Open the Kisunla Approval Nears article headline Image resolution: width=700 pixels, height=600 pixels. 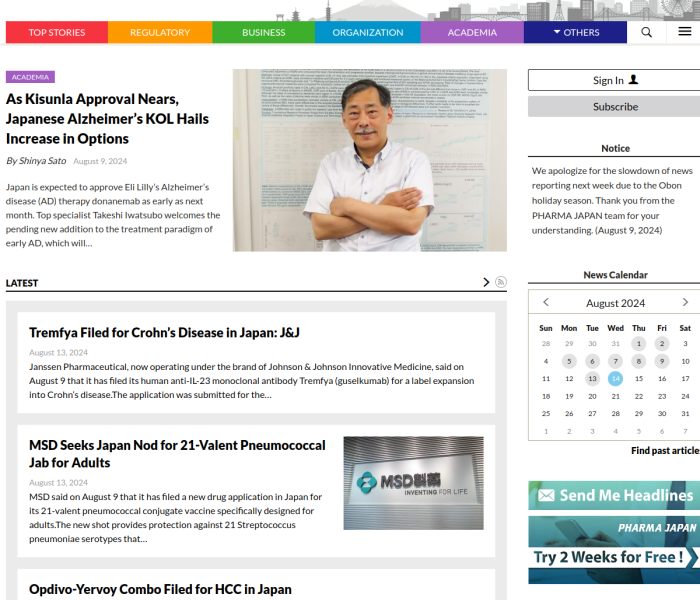tap(107, 118)
